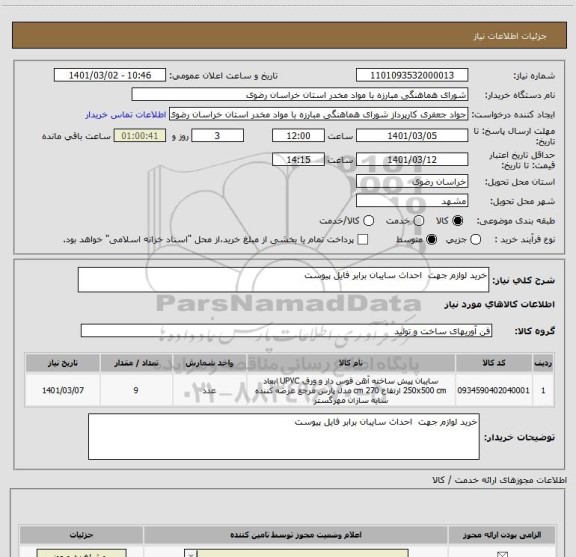Click the general need description textbox
Image resolution: width=576 pixels, height=557 pixels.
(283, 280)
